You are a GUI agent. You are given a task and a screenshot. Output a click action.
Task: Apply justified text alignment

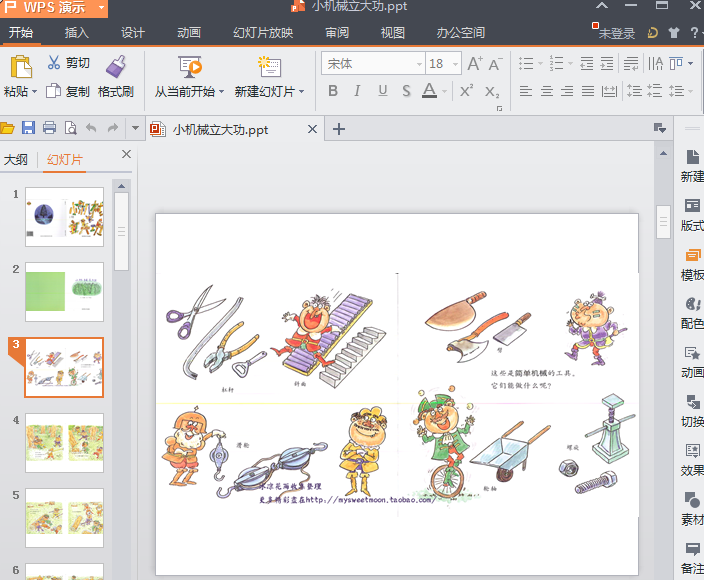[x=588, y=91]
